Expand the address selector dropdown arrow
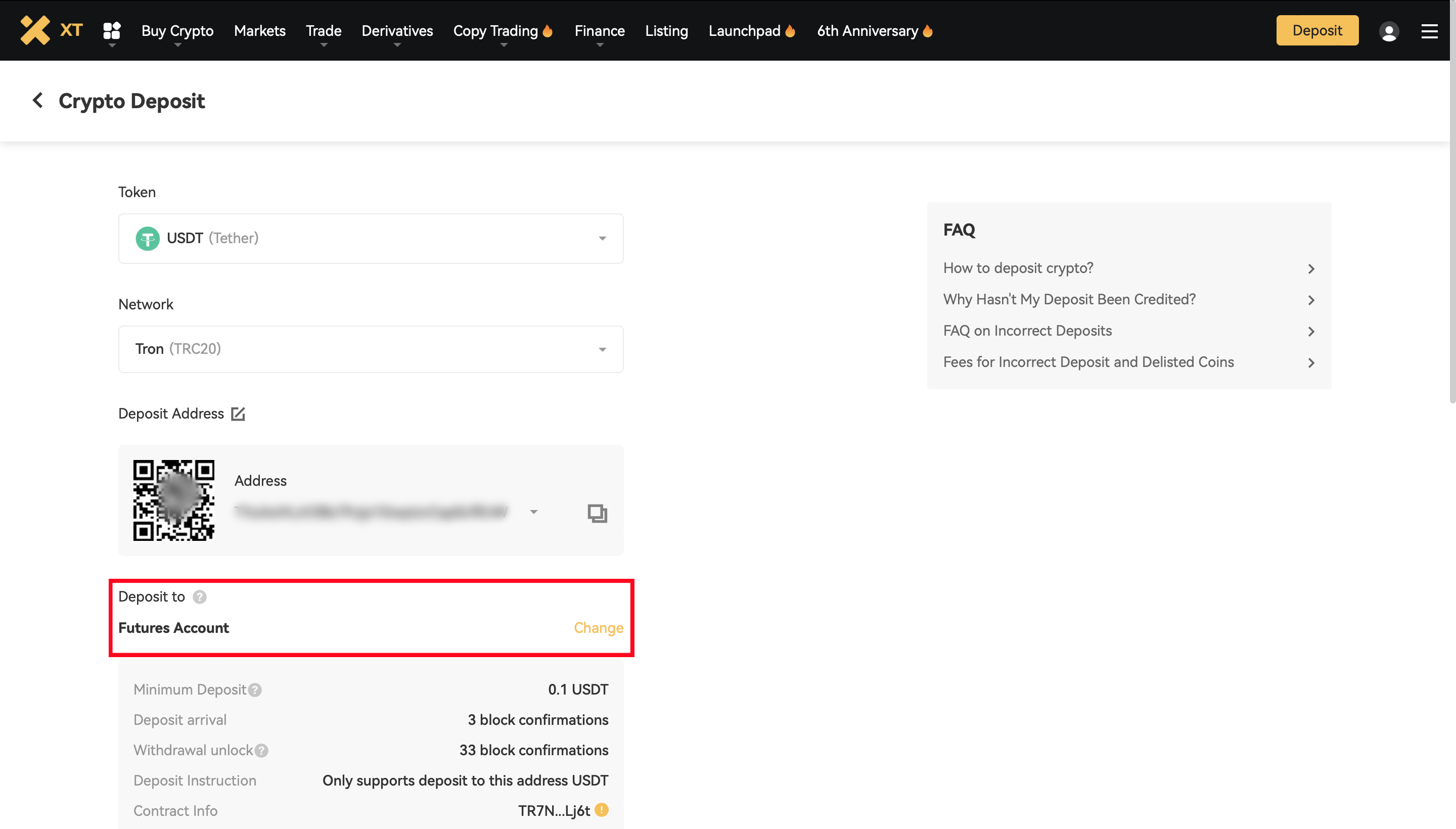Image resolution: width=1456 pixels, height=829 pixels. 533,512
